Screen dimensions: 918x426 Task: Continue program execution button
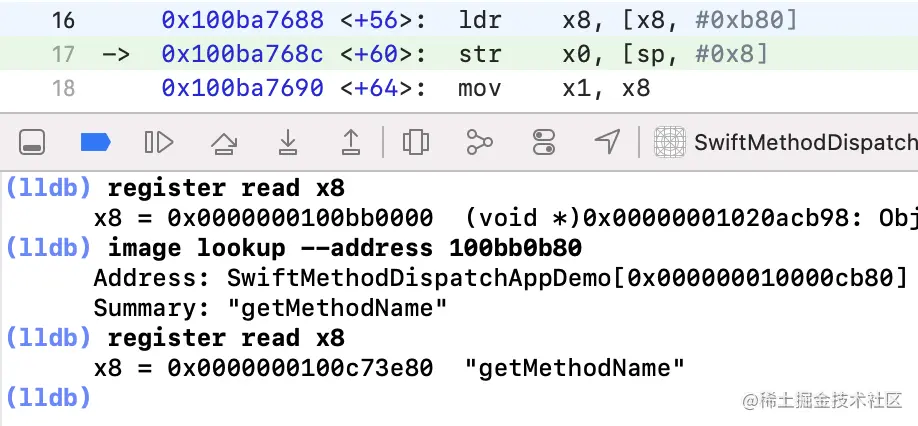coord(159,142)
